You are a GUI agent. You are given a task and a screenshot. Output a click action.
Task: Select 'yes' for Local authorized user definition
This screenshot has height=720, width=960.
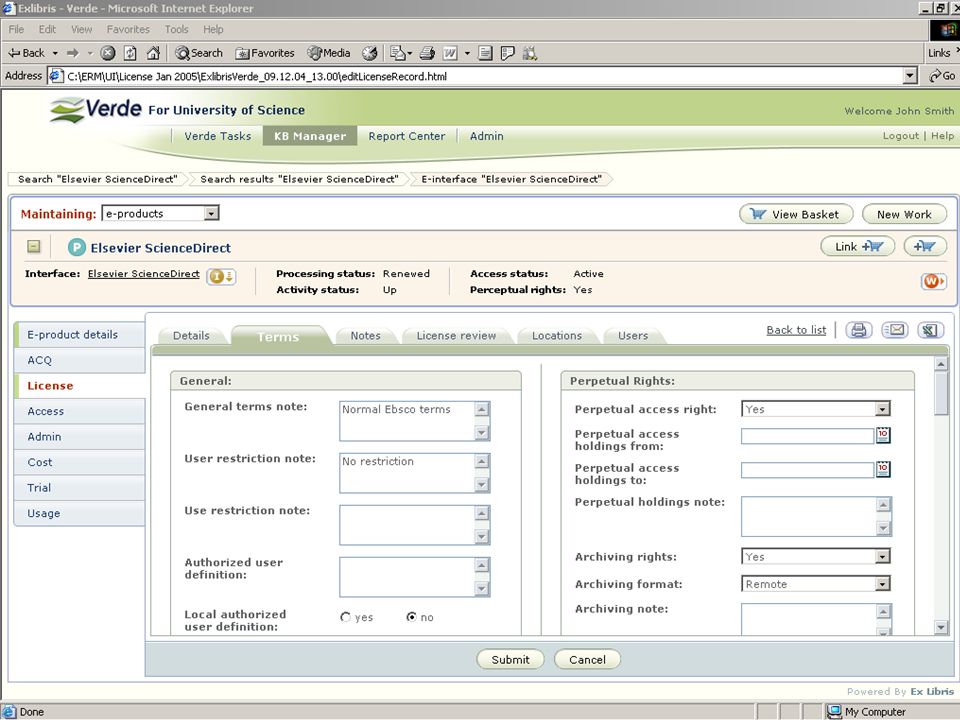346,617
